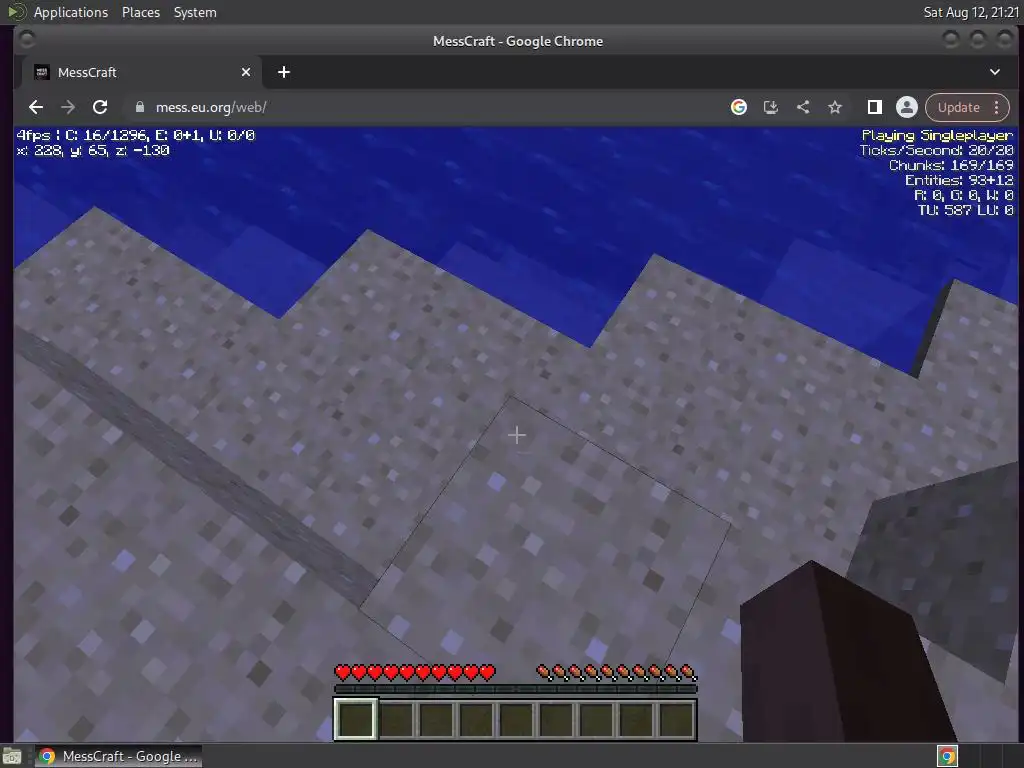View site information via the padlock icon
This screenshot has height=768, width=1024.
(140, 107)
